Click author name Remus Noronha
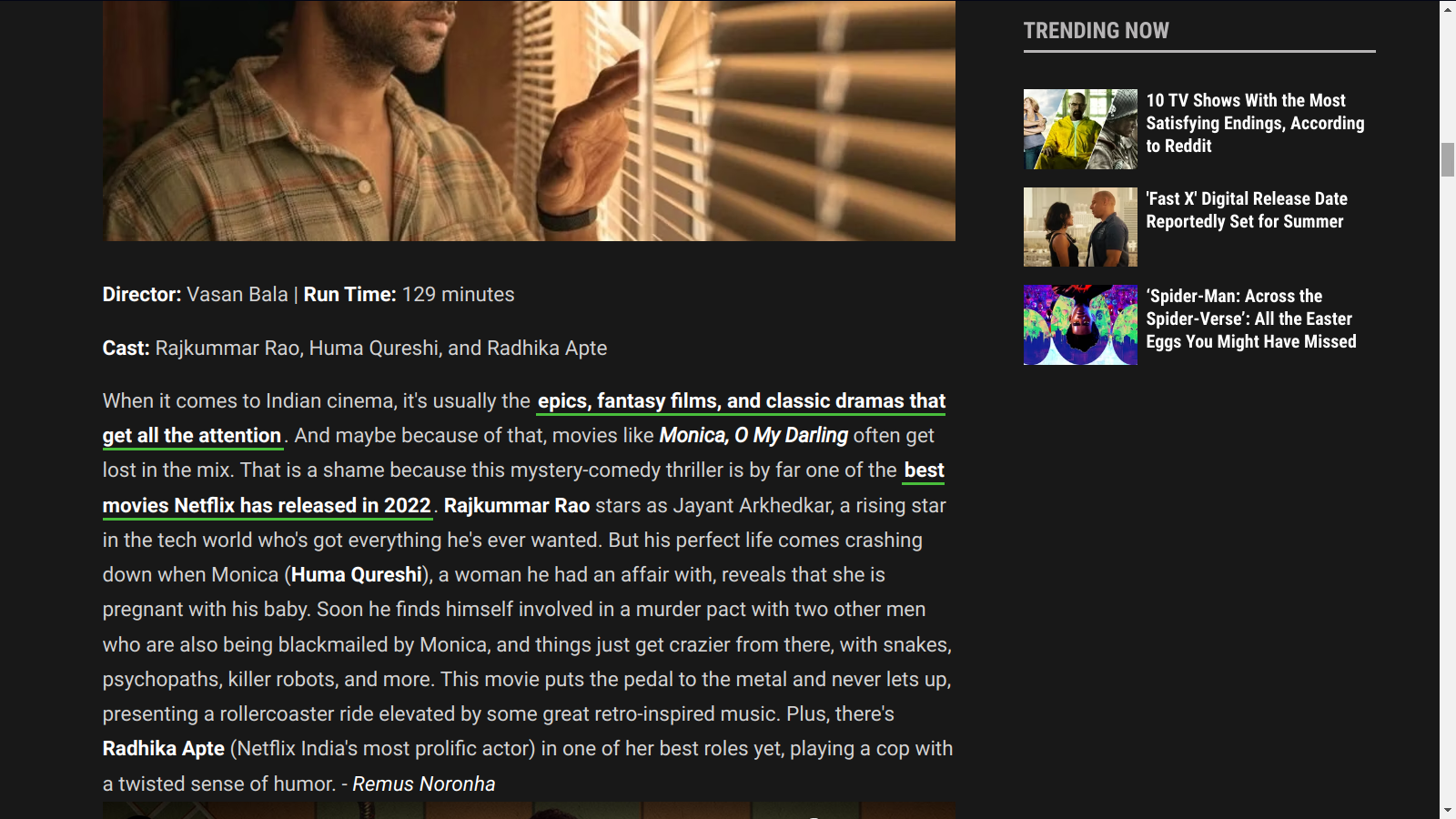 [424, 784]
